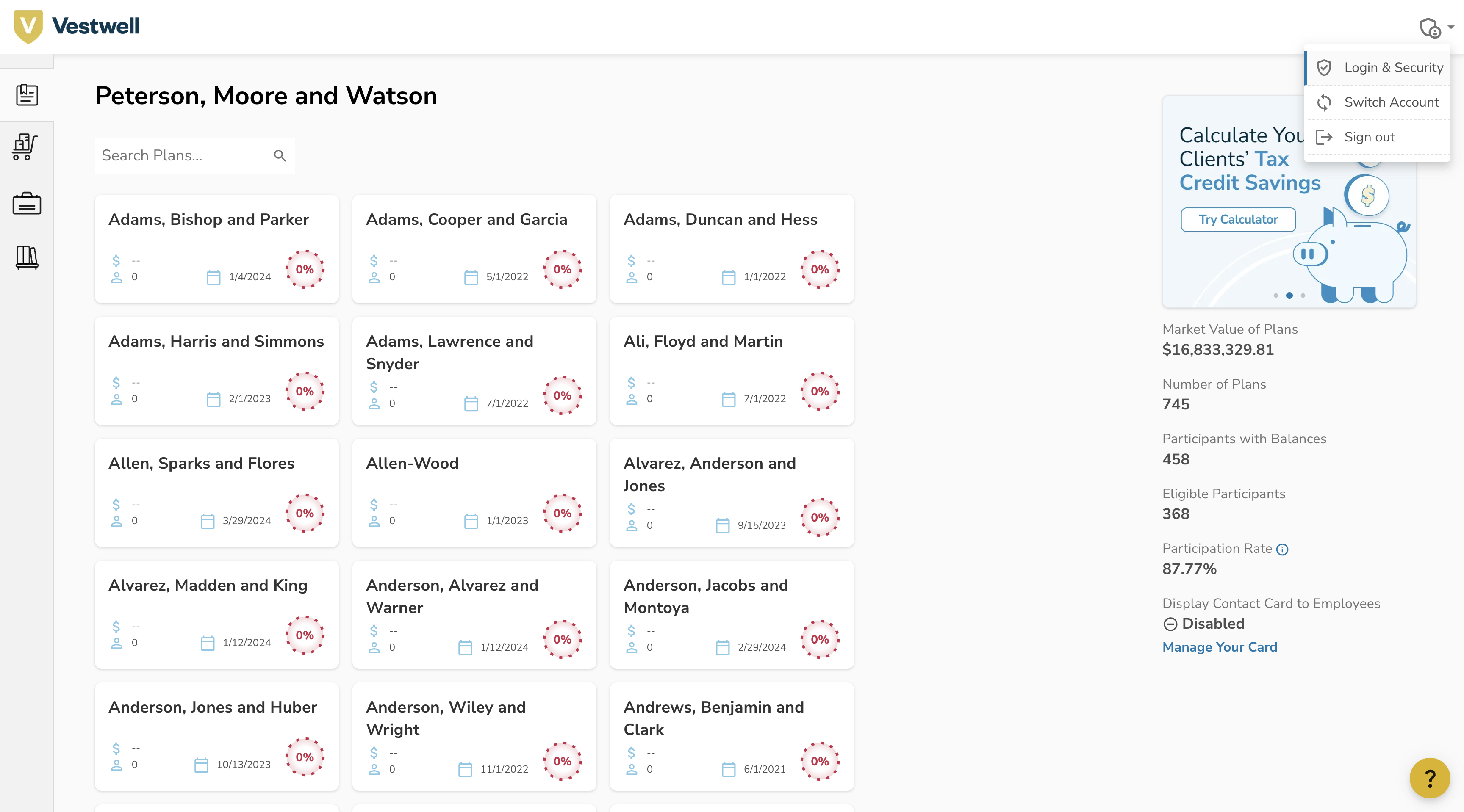Screen dimensions: 1464x812
Task: Open the library books sidebar icon
Action: pyautogui.click(x=27, y=257)
